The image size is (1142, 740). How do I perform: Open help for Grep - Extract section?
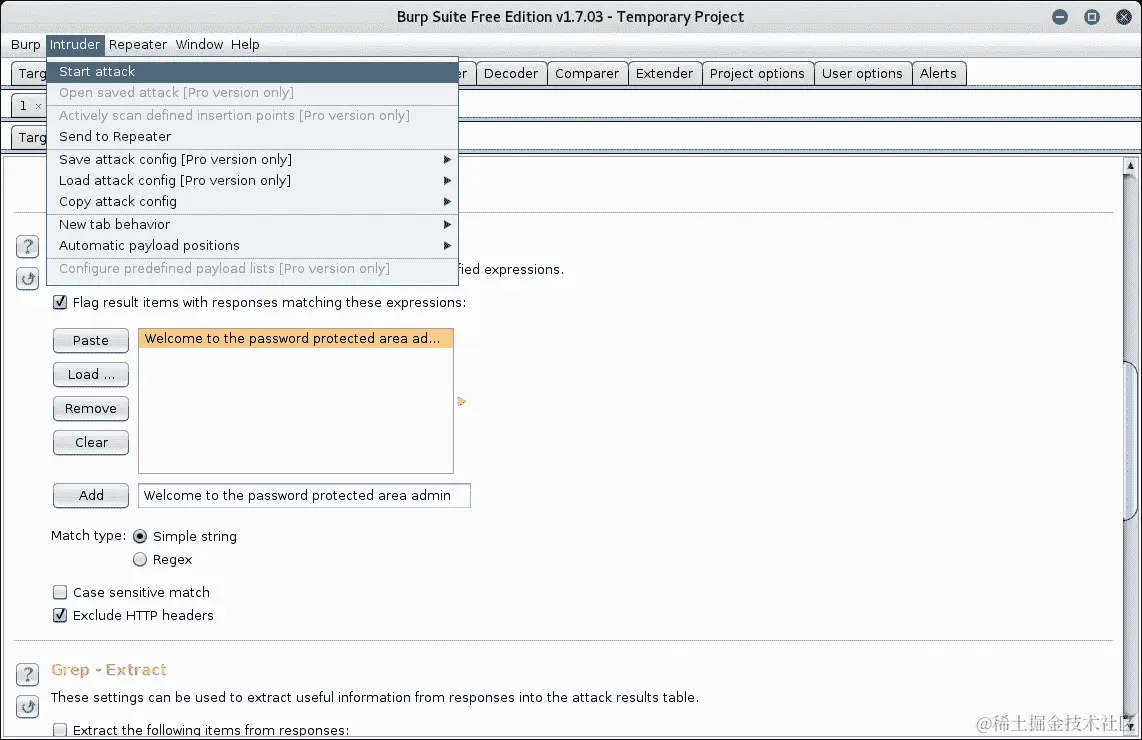(x=28, y=674)
